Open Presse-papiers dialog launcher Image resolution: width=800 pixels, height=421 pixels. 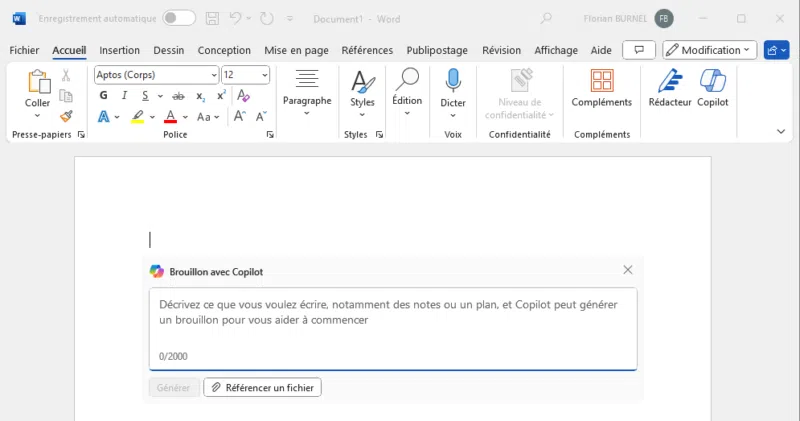[x=81, y=135]
